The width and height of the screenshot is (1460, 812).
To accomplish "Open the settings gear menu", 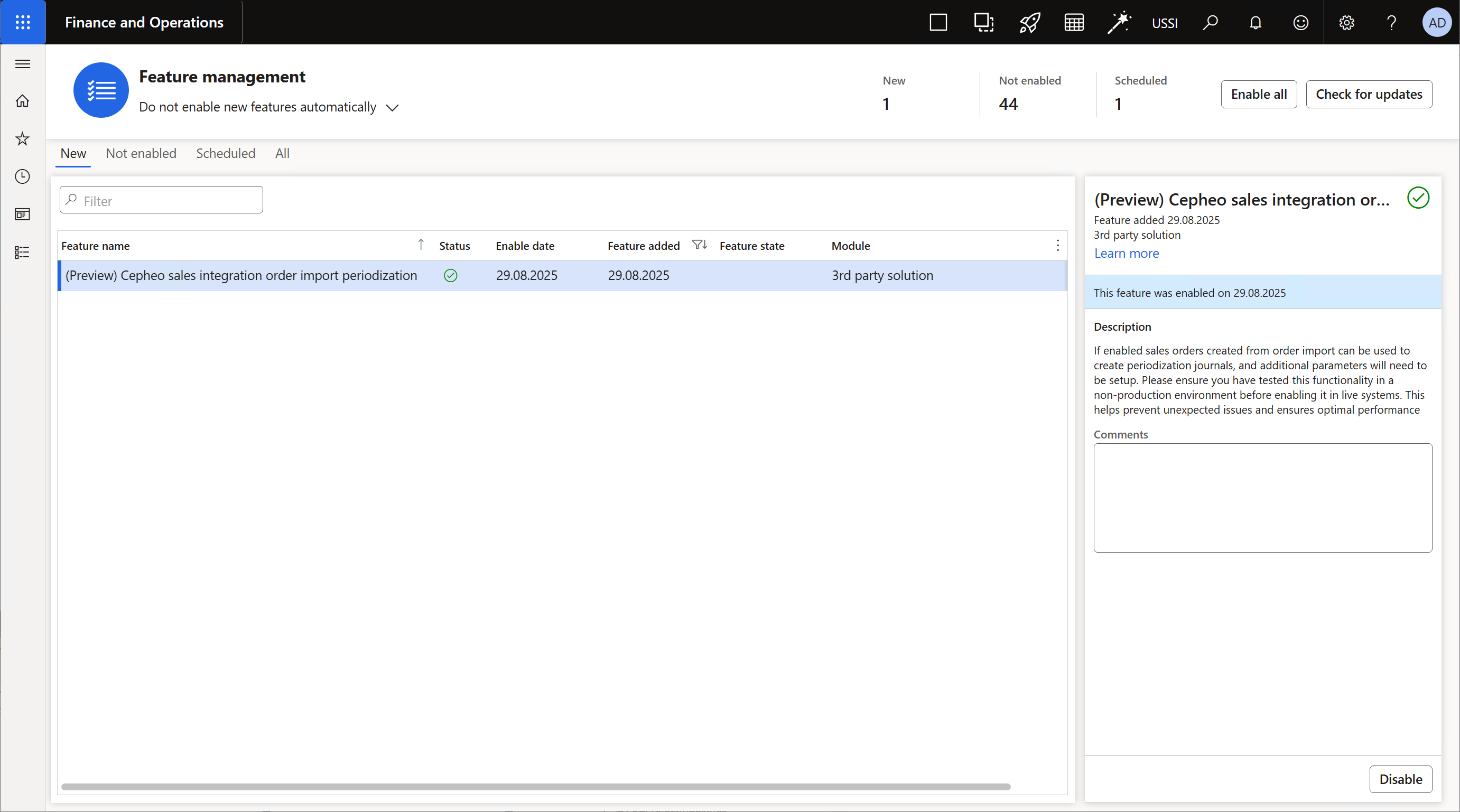I will (1346, 23).
